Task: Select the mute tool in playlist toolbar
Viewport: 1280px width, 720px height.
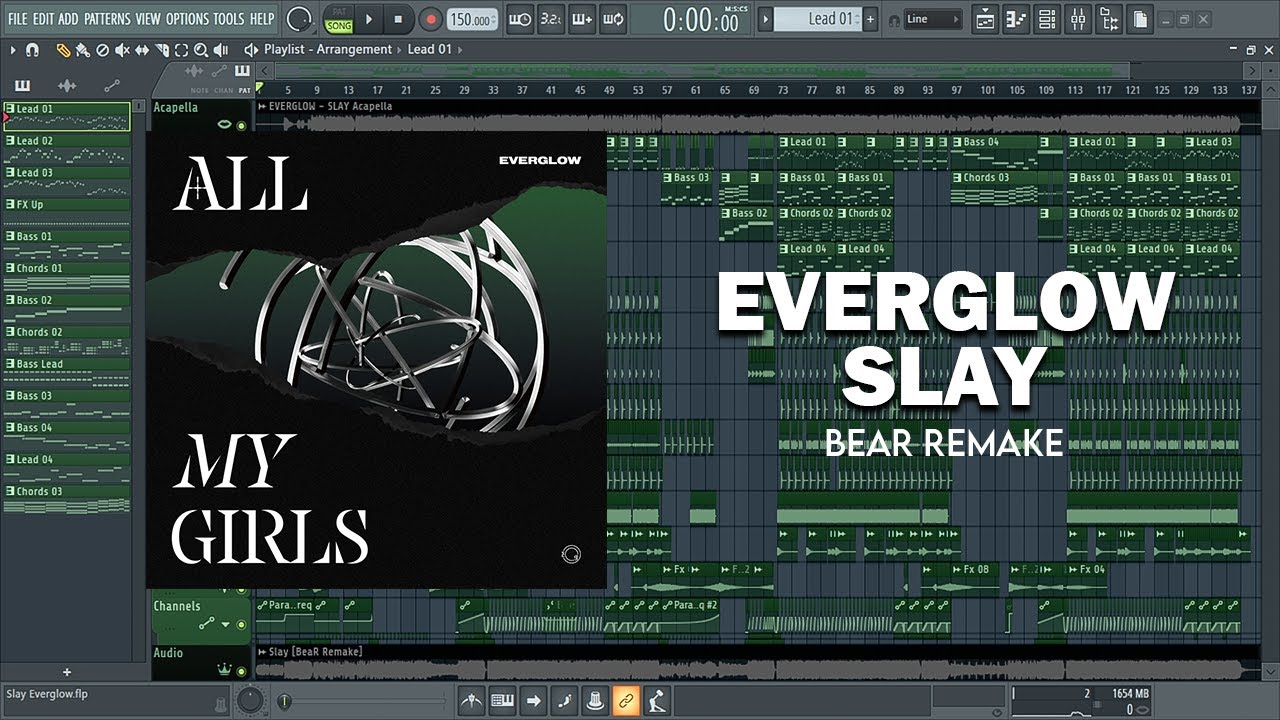Action: 122,50
